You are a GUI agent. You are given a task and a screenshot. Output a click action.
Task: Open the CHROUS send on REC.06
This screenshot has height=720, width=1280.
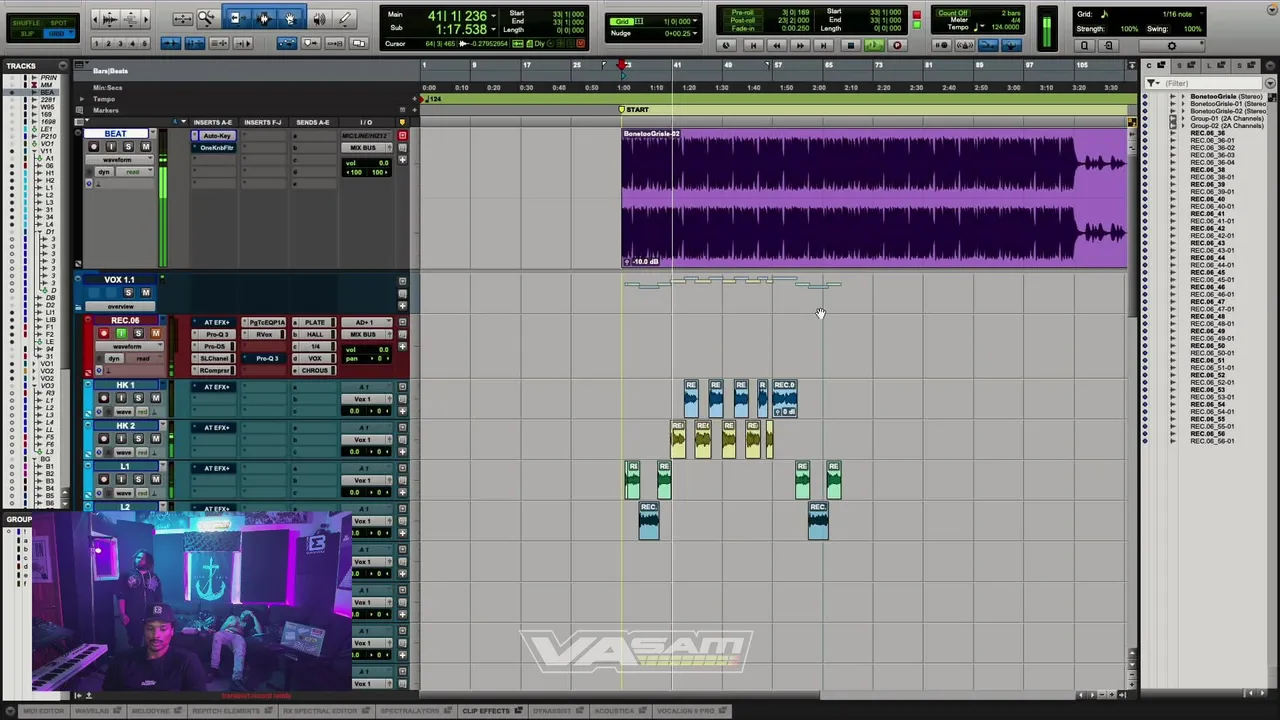coord(316,371)
